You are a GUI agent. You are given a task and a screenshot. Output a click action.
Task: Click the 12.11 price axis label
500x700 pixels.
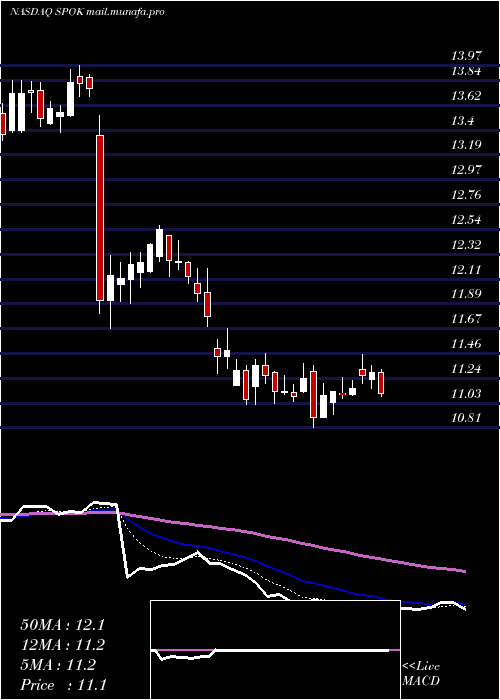[x=467, y=270]
